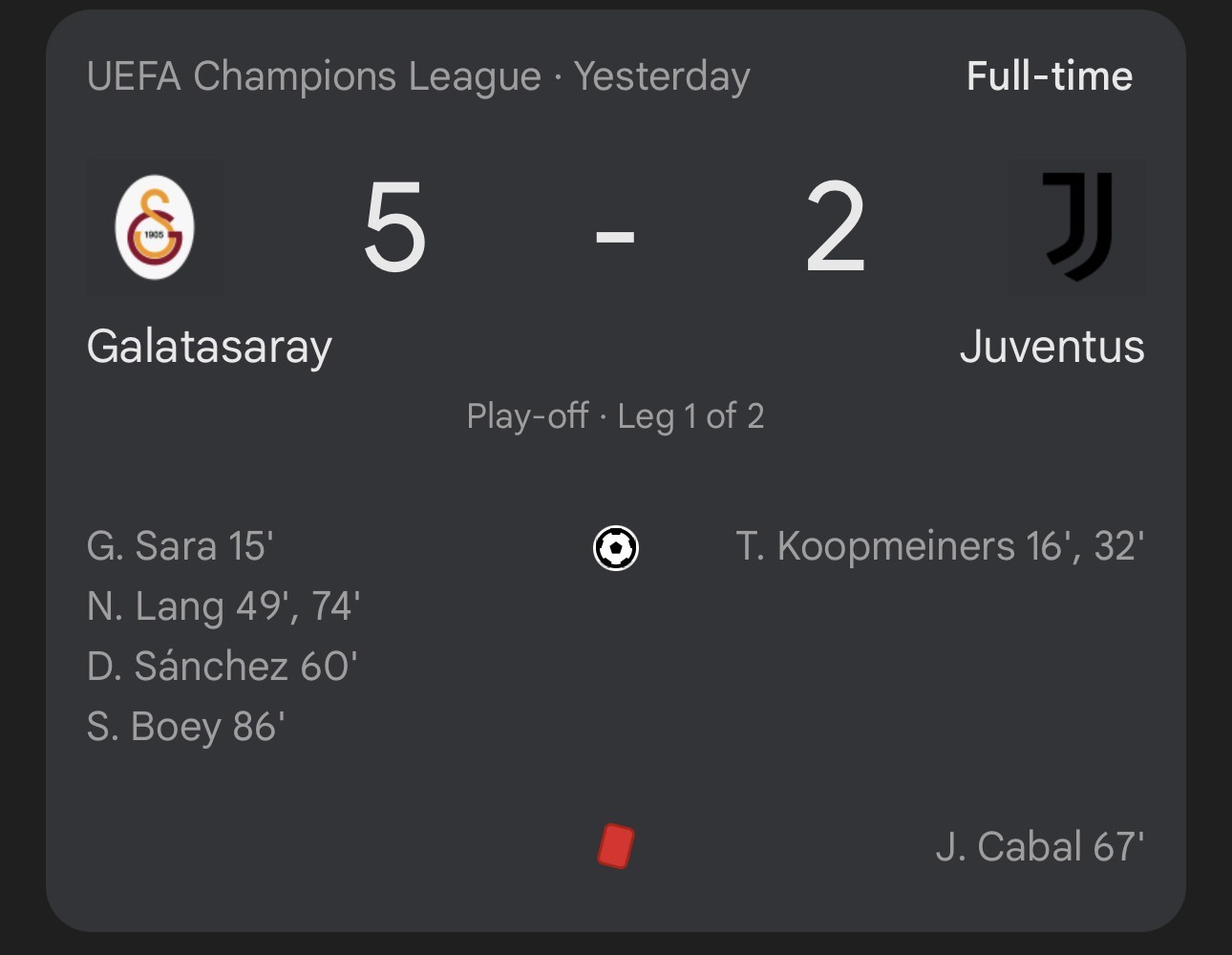Click the Galatasaray club crest
This screenshot has width=1232, height=955.
click(x=155, y=227)
